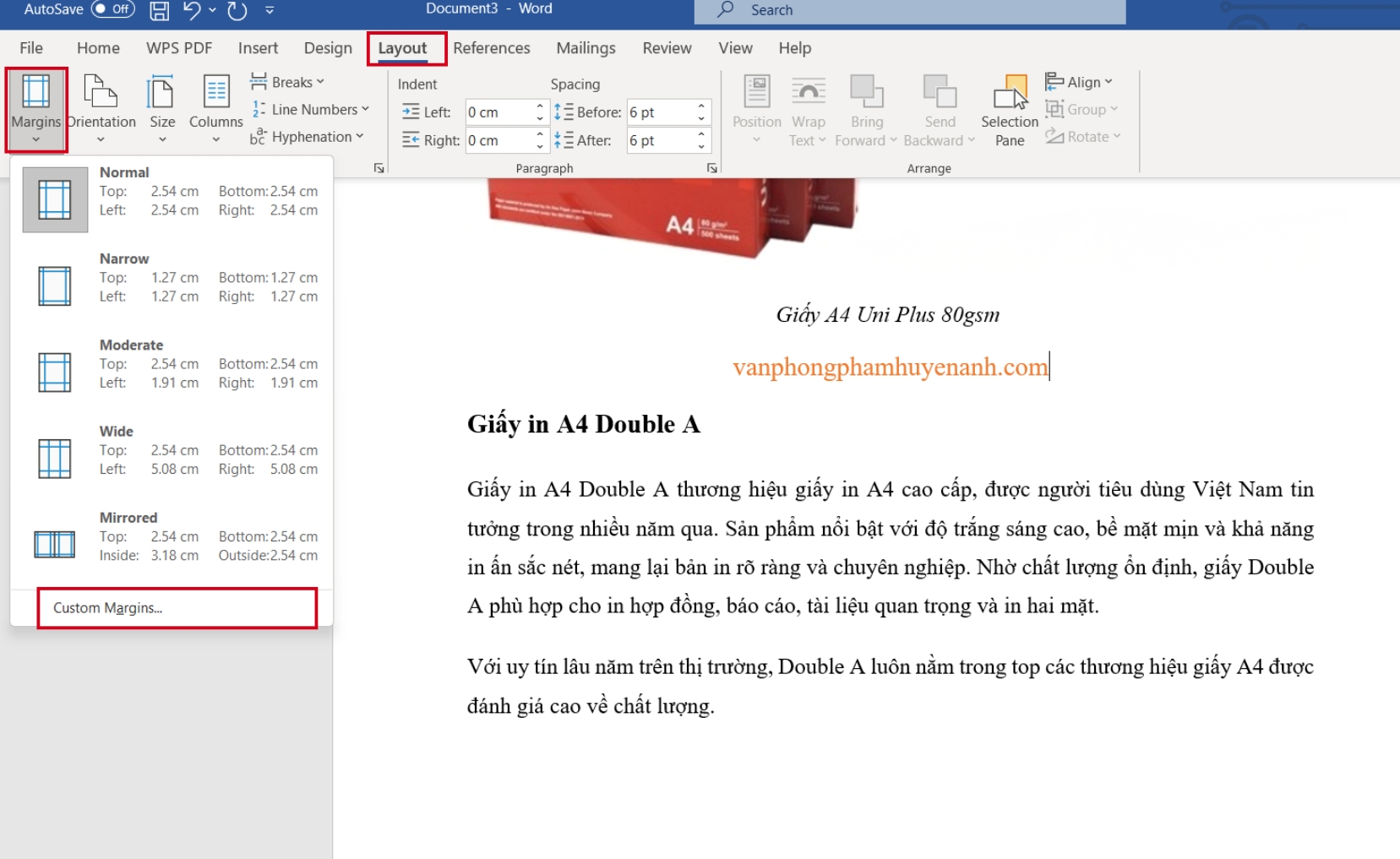Switch to the Review tab
Viewport: 1400px width, 859px height.
(667, 48)
